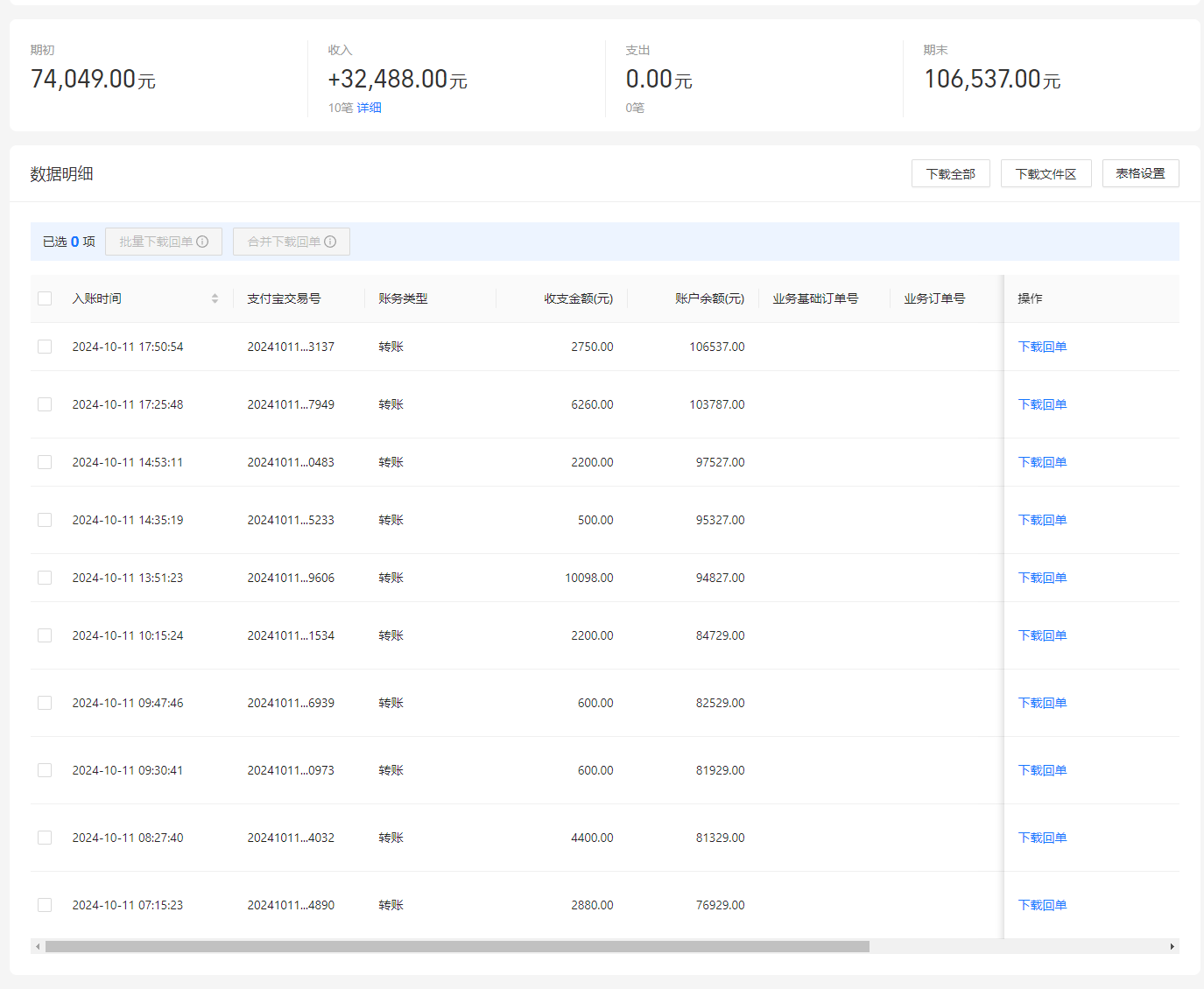Click the 批量下载回单 button

click(164, 242)
